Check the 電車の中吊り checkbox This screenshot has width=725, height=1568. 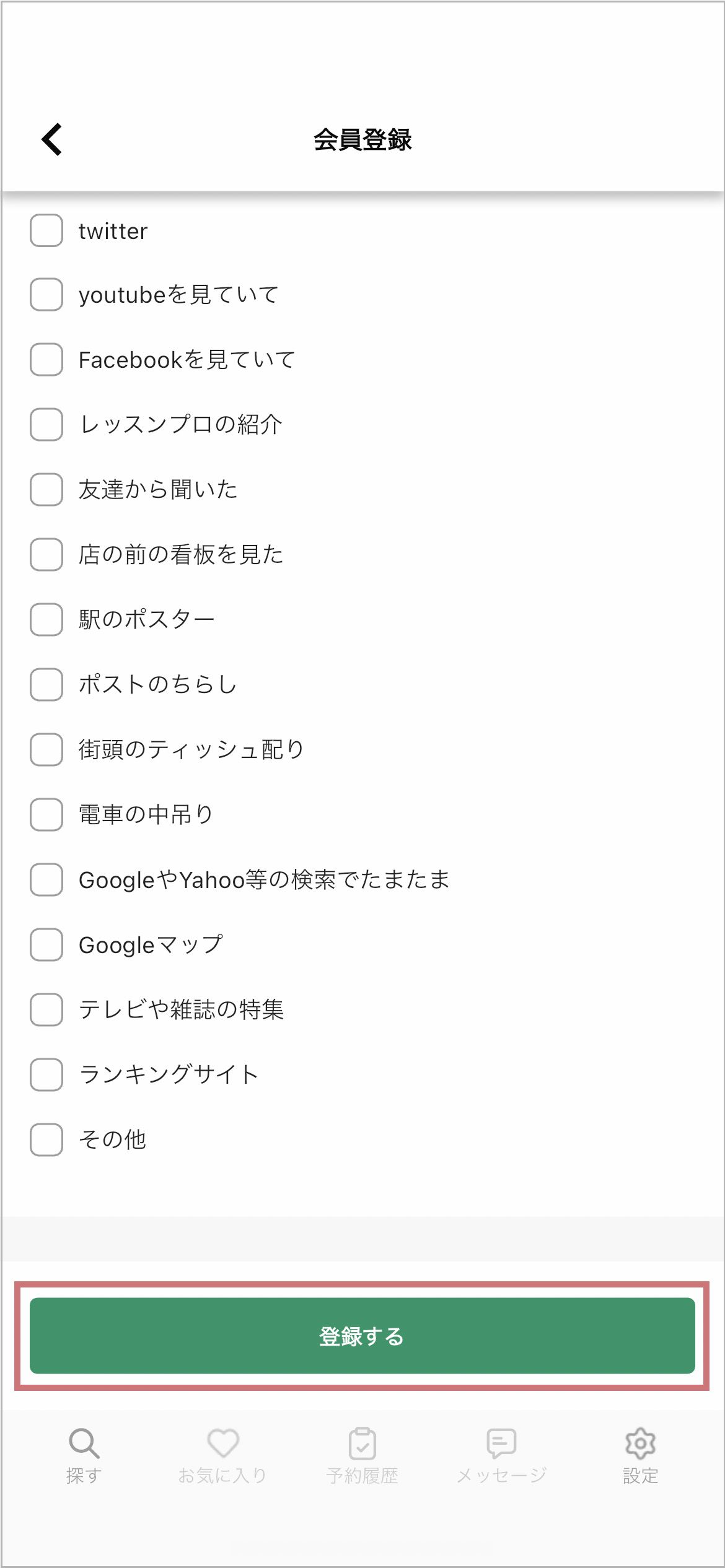point(46,815)
